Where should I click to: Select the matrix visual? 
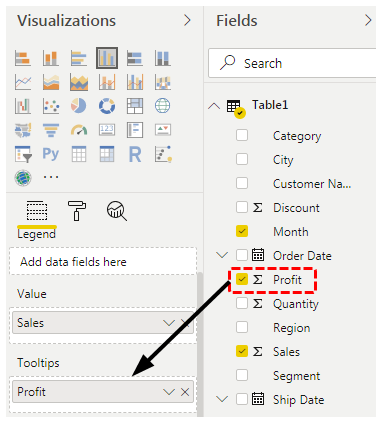(x=107, y=154)
